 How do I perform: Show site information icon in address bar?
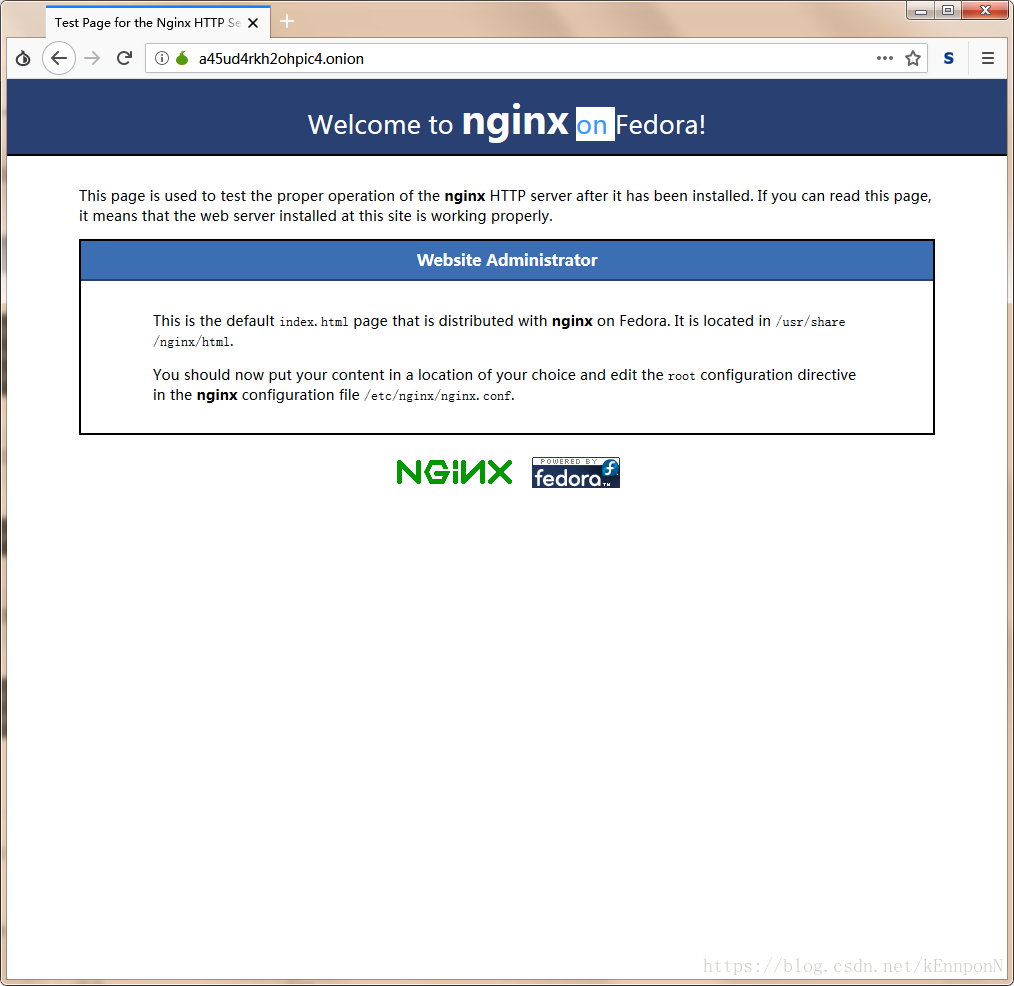tap(162, 58)
